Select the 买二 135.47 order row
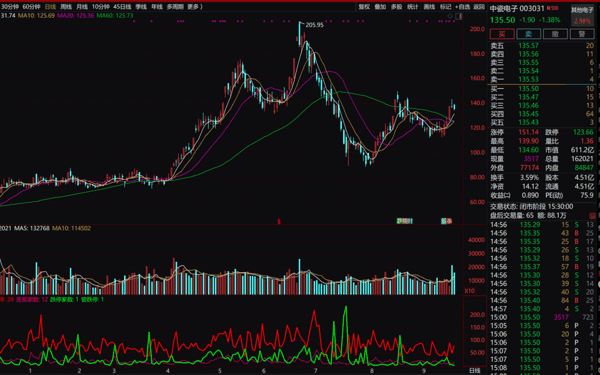Viewport: 600px width, 375px height. pos(542,97)
